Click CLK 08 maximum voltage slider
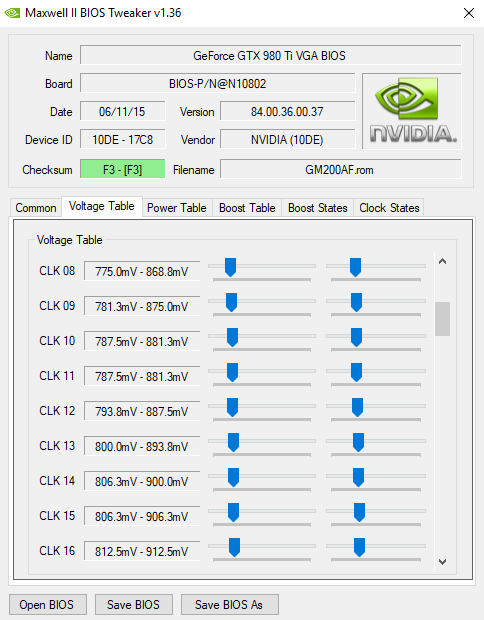Screen dimensions: 484x620 (376, 270)
